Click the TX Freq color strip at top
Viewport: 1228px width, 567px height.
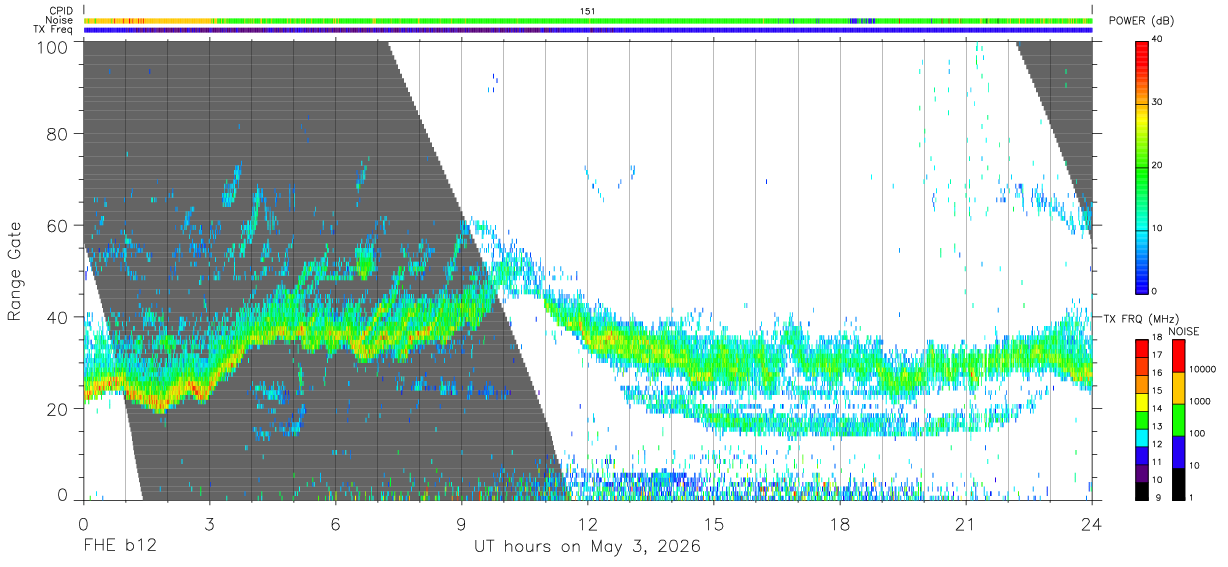[588, 30]
